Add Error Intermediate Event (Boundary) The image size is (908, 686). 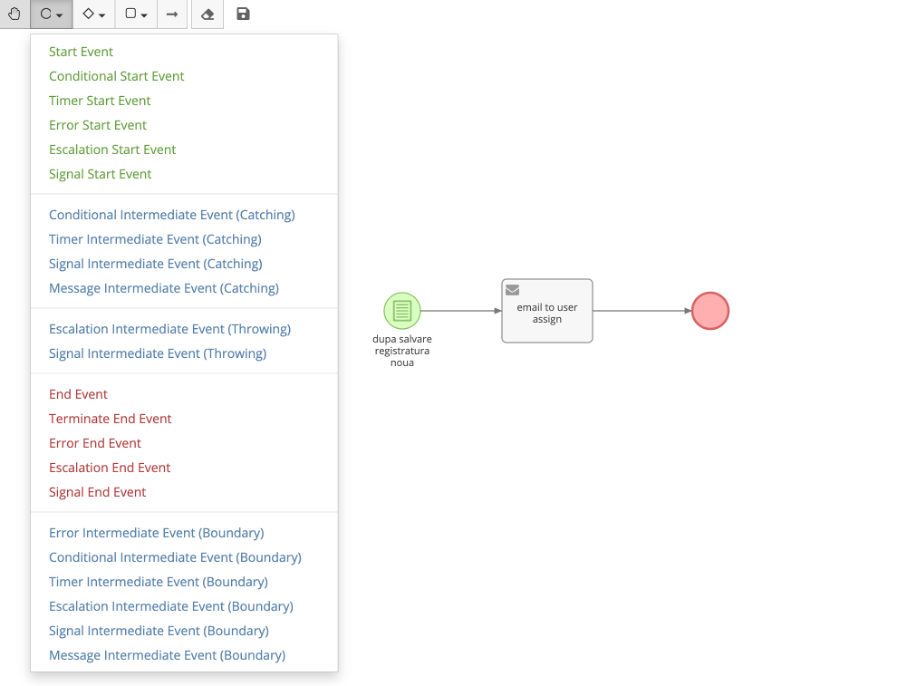(156, 533)
